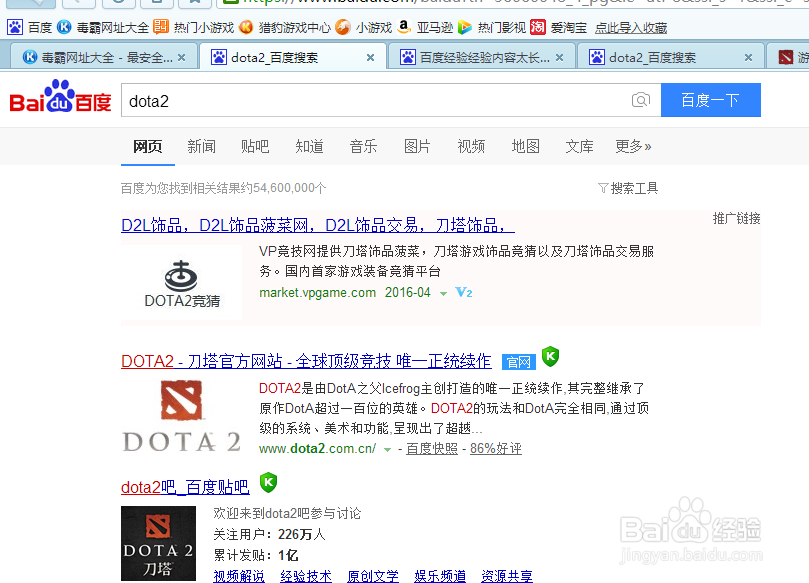Open the 视频解说 tieba sublink
The image size is (809, 583).
click(239, 576)
